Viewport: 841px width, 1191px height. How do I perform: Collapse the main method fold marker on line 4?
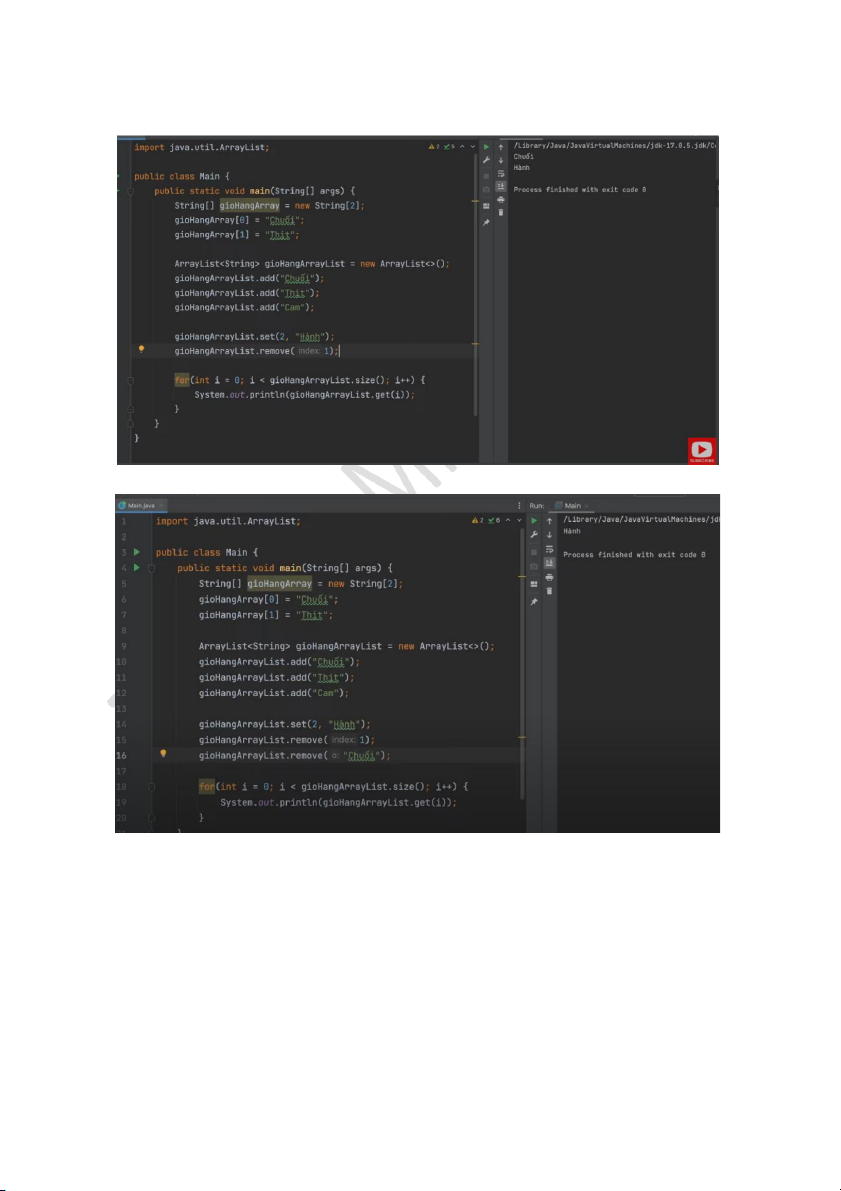151,568
